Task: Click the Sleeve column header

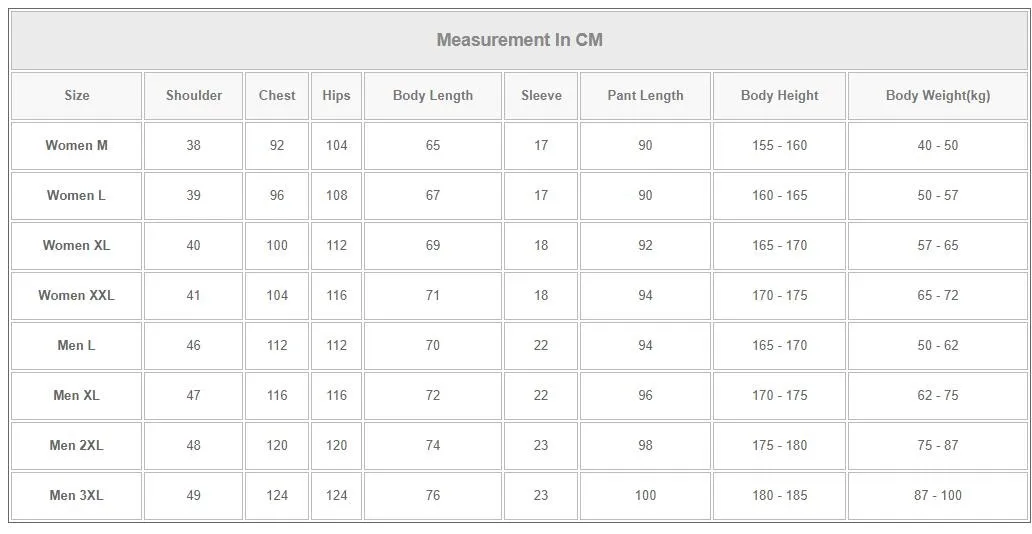Action: [x=541, y=96]
